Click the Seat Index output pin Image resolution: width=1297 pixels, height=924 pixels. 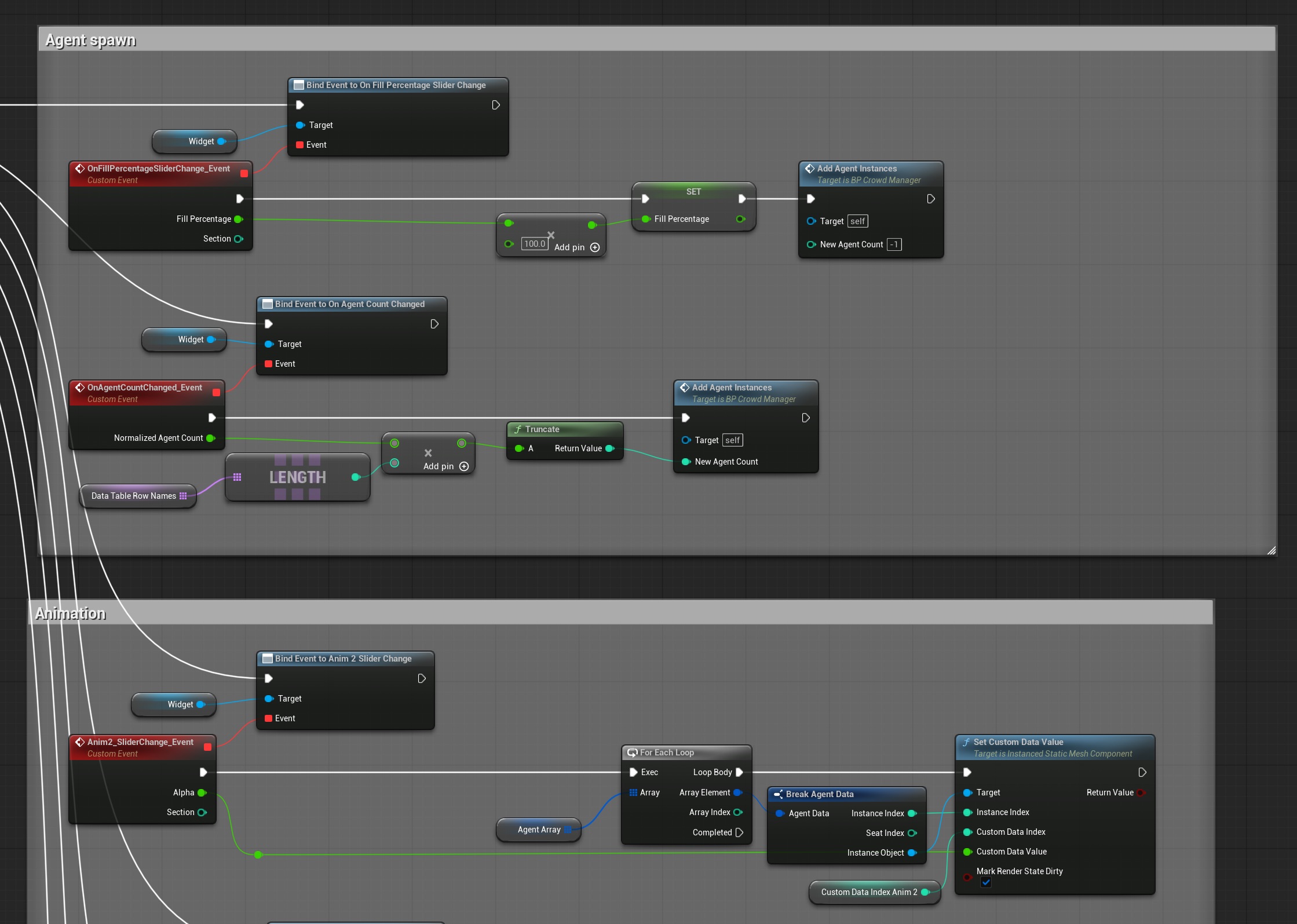[912, 833]
